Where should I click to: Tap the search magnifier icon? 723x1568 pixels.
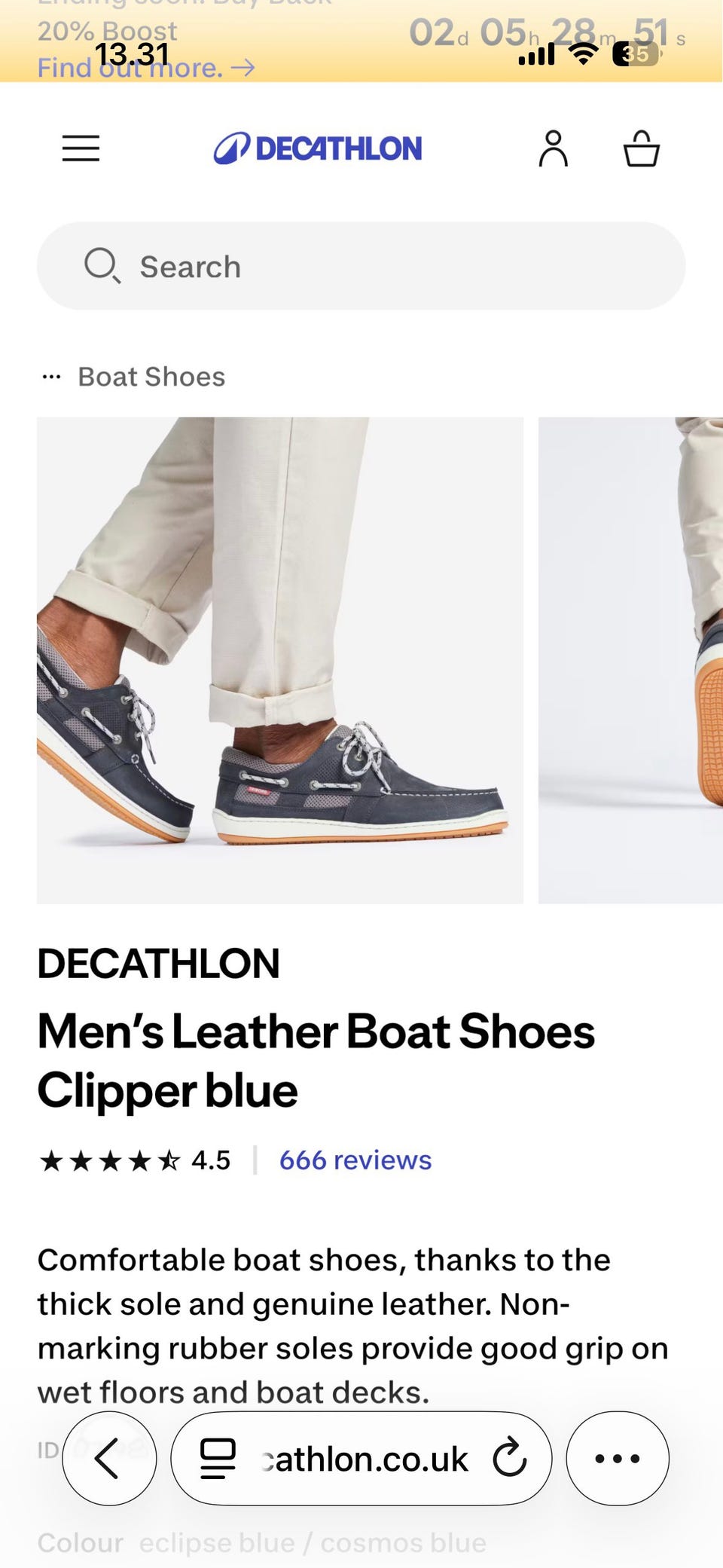[x=102, y=266]
